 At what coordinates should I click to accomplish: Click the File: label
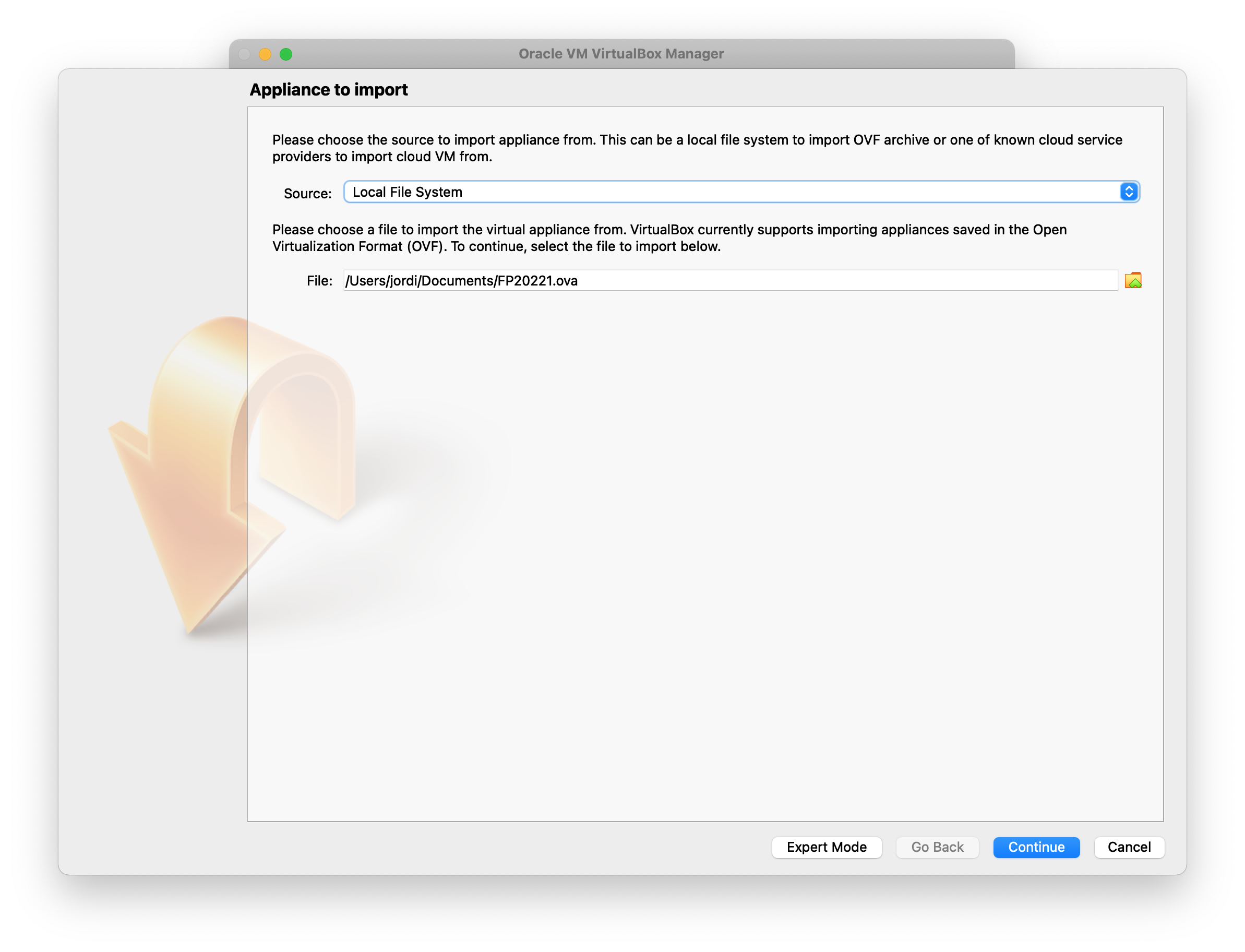(319, 281)
